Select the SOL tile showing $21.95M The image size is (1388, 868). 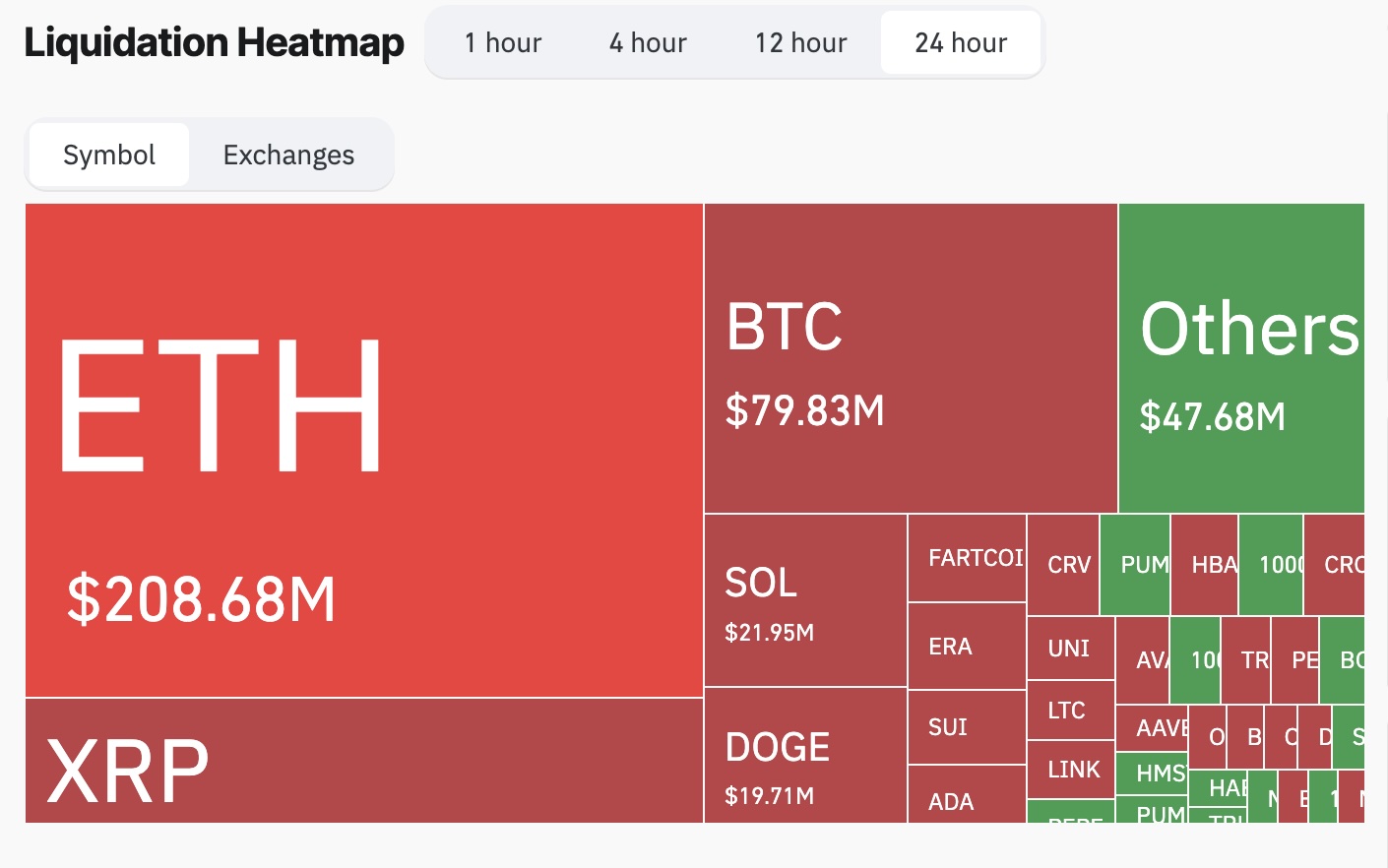point(804,600)
